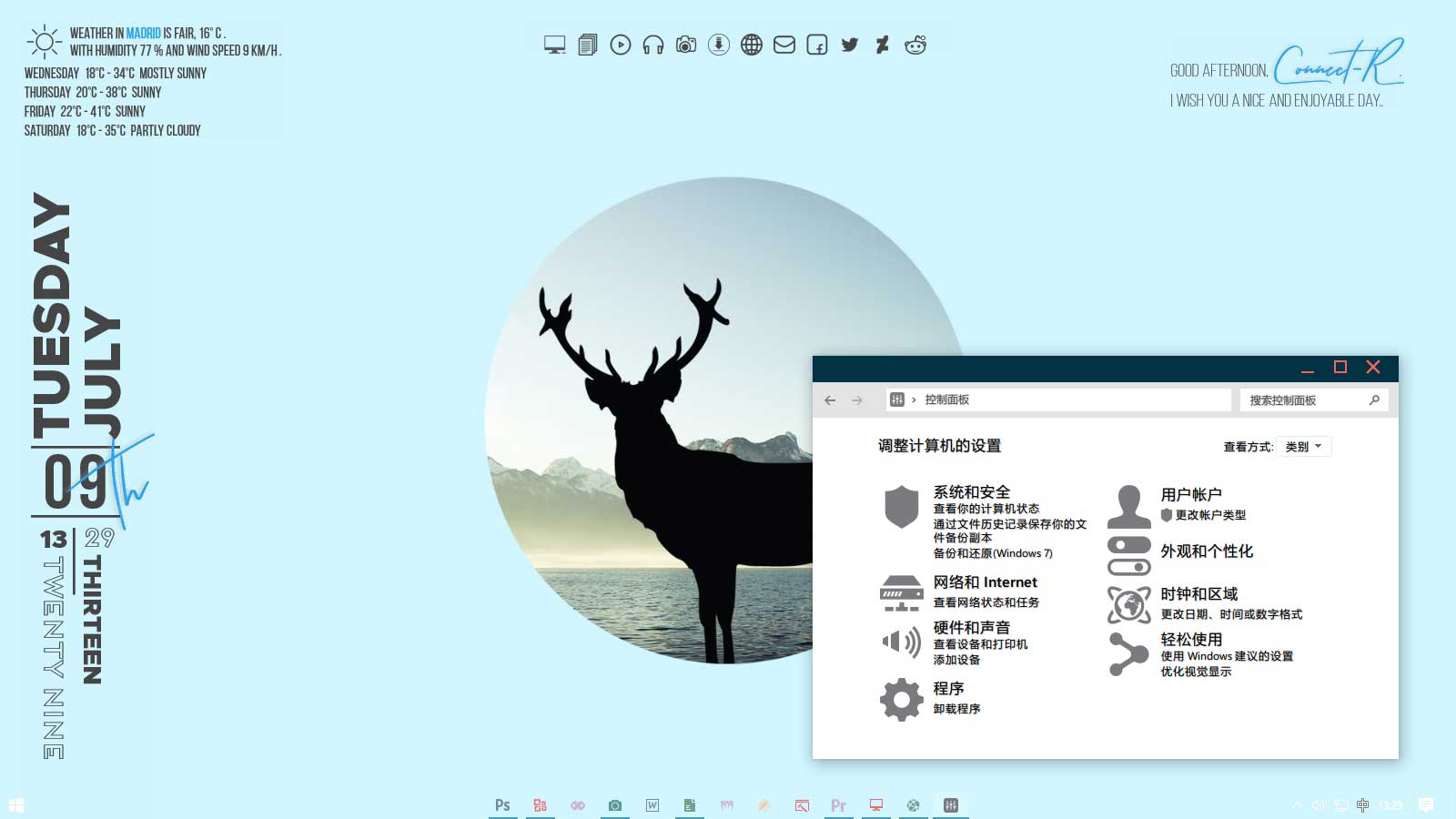Image resolution: width=1456 pixels, height=819 pixels.
Task: Click the Windows Start button
Action: pyautogui.click(x=16, y=805)
